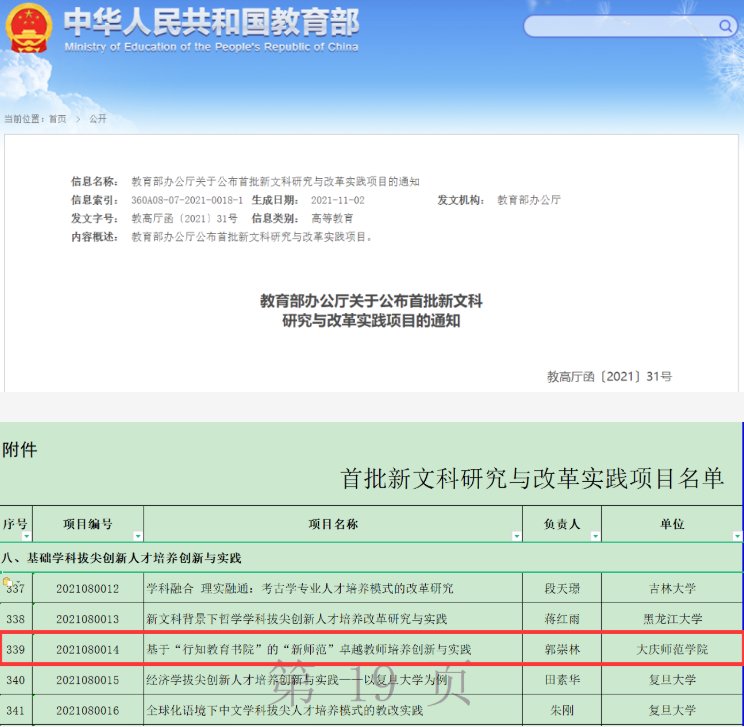Select cell with project number 2021080015

point(88,680)
